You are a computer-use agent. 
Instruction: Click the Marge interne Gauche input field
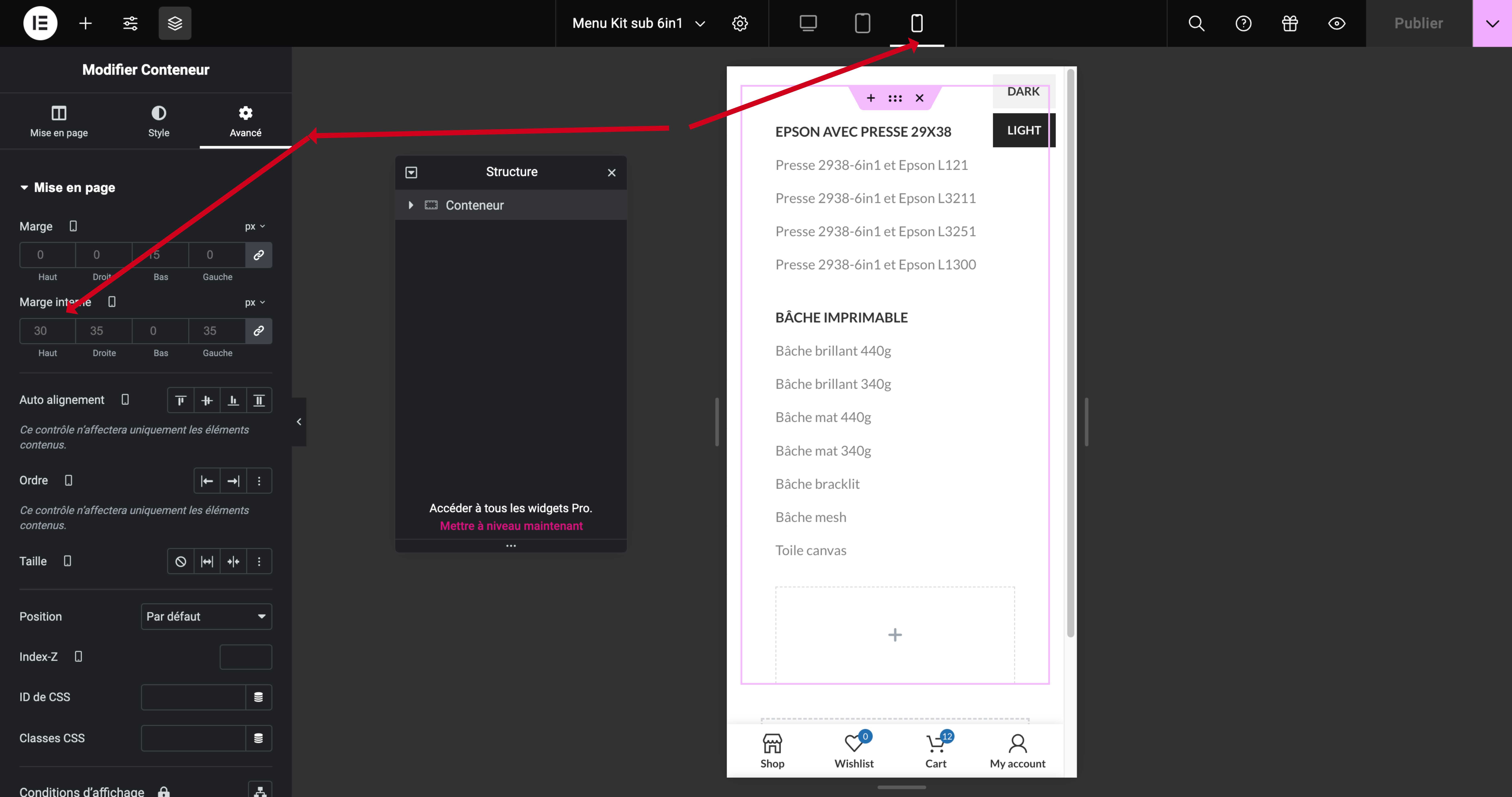217,331
